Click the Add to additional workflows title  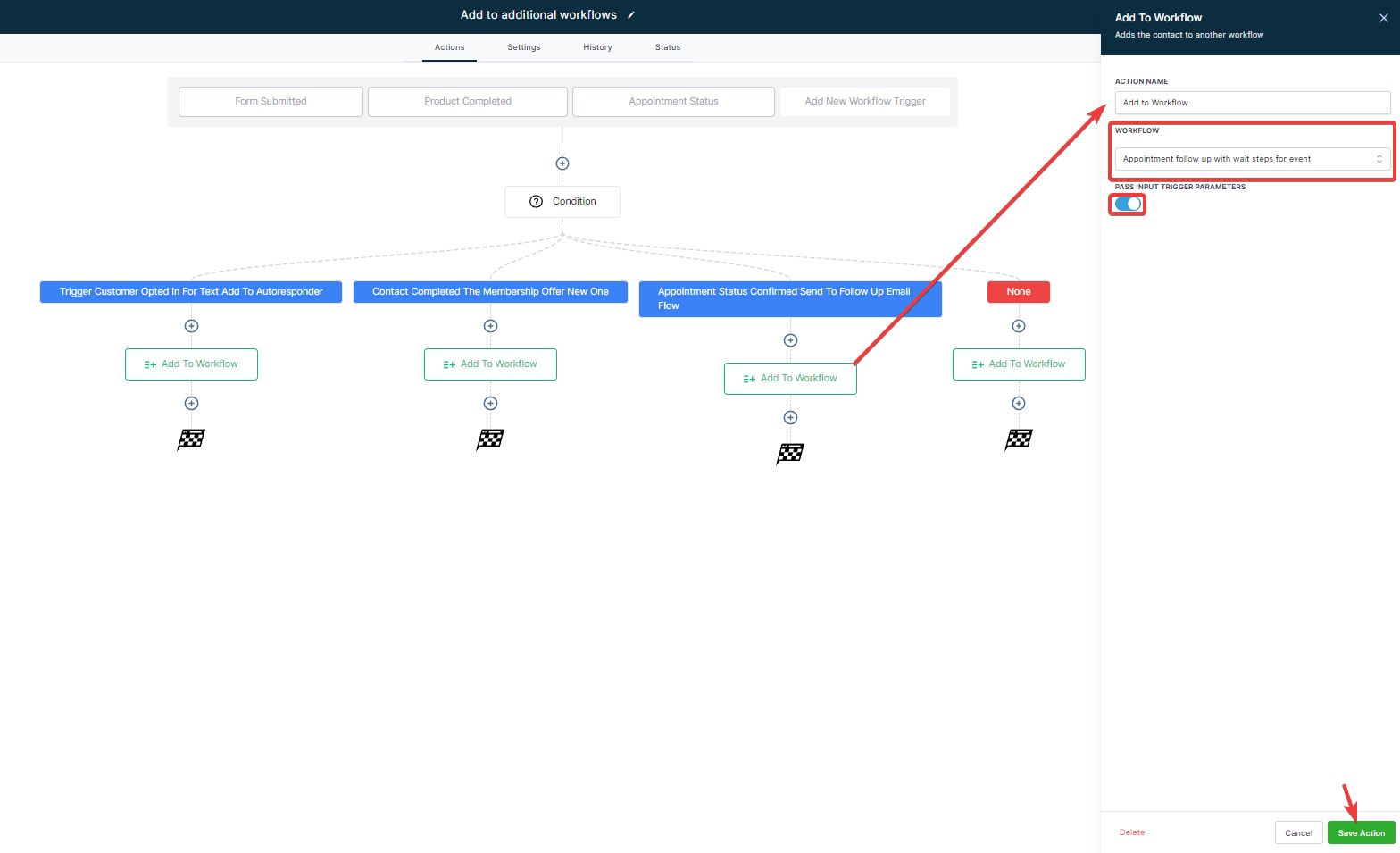pyautogui.click(x=538, y=15)
